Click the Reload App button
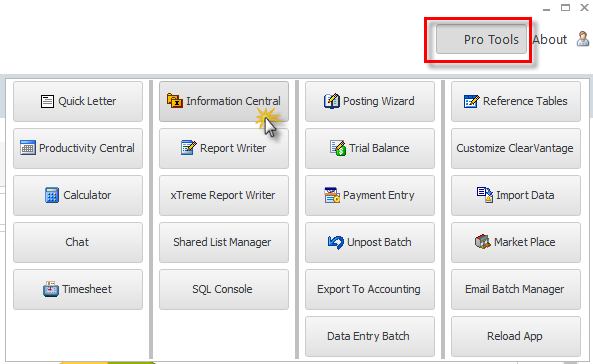The image size is (593, 364). pyautogui.click(x=516, y=336)
